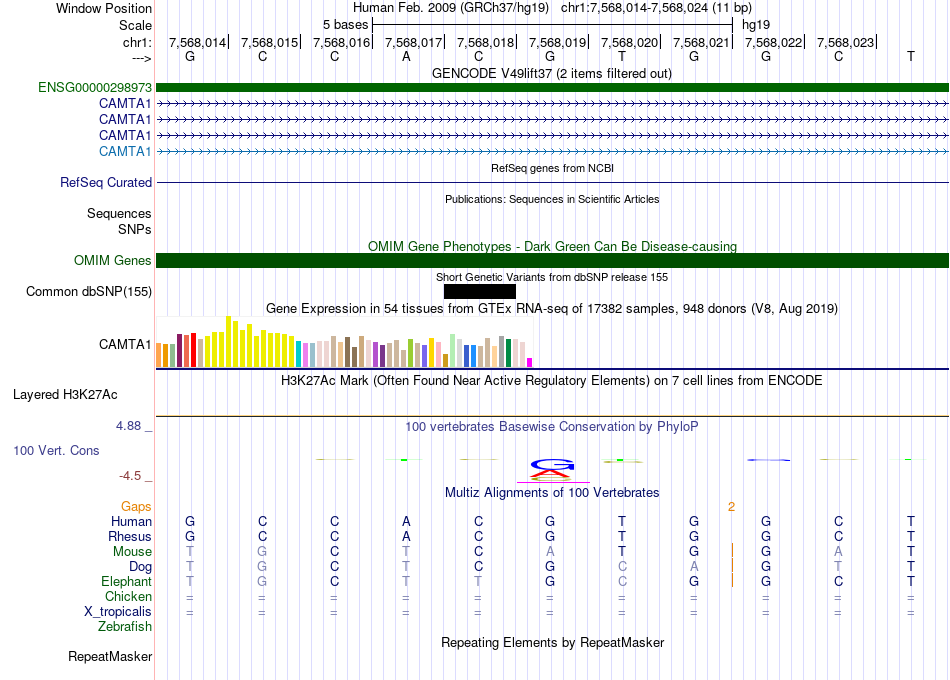Viewport: 950px width, 680px height.
Task: Select the Dog species label
Action: [140, 567]
